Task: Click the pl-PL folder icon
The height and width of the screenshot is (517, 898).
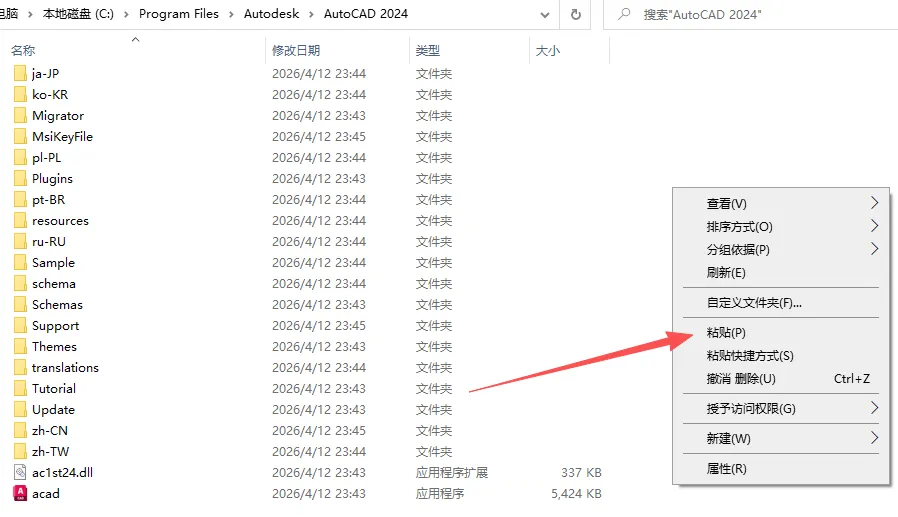Action: tap(20, 157)
